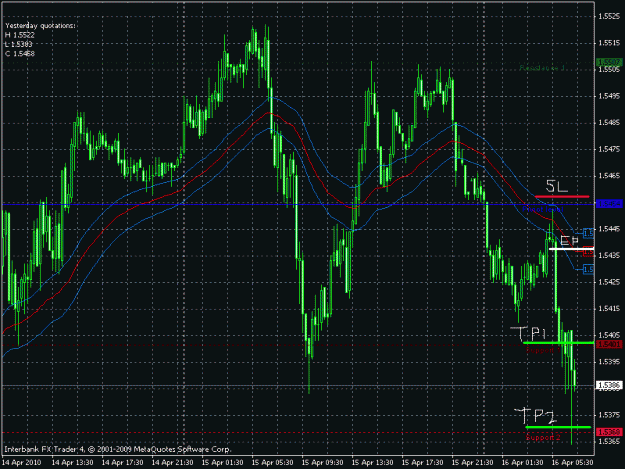Click the 1.5485 price axis label
This screenshot has width=625, height=469.
pyautogui.click(x=609, y=123)
